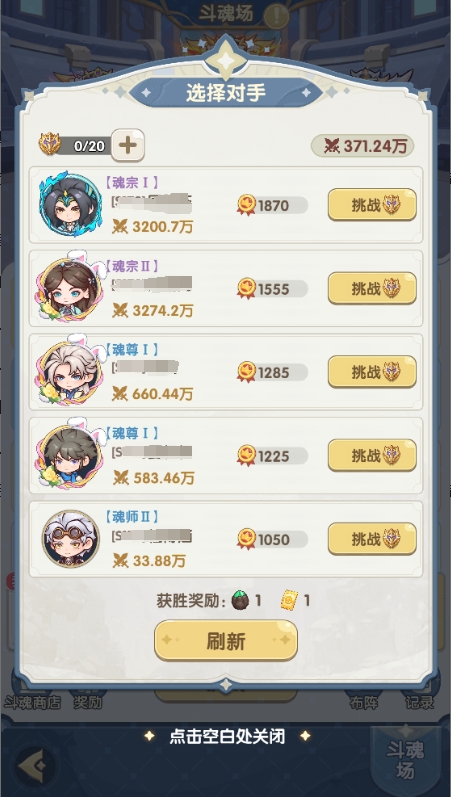Open the info exclamation icon at top
The image size is (451, 797).
tap(277, 16)
